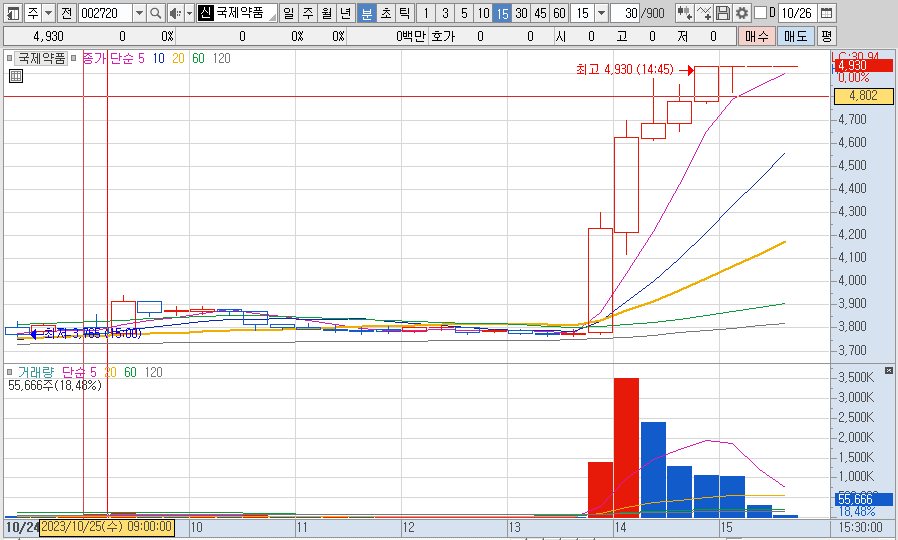
Task: Open the candlestick chart add tool
Action: click(x=684, y=13)
